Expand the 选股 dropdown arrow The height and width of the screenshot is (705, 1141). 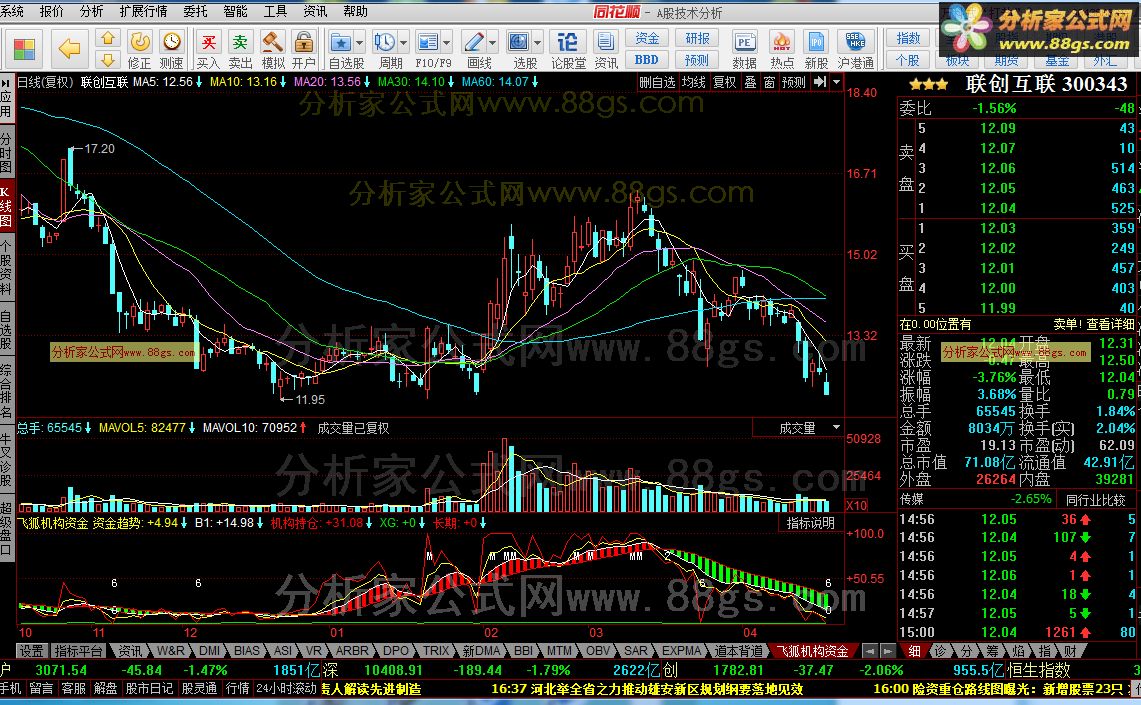click(x=538, y=42)
